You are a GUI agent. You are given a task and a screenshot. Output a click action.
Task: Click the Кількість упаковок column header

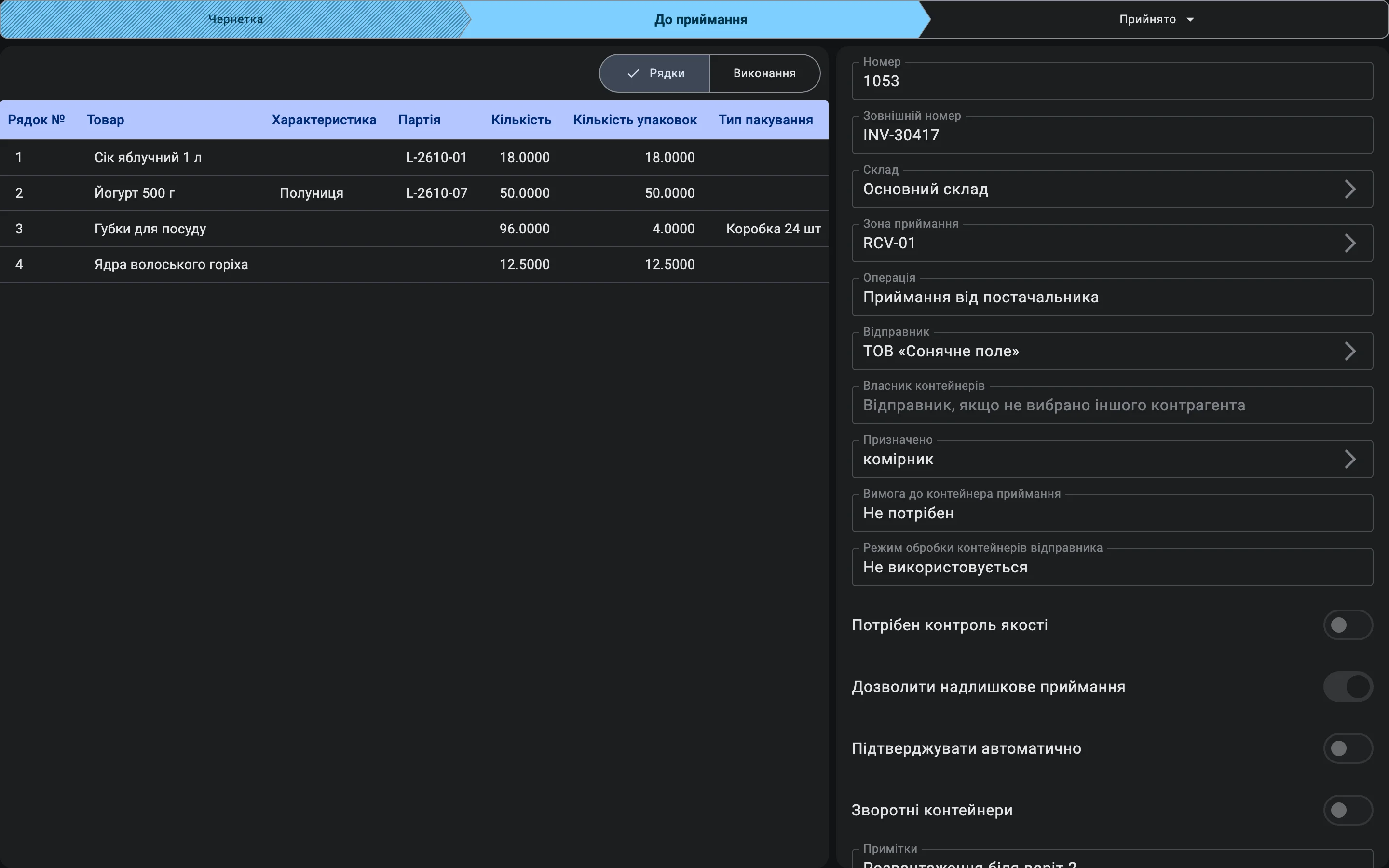(x=635, y=120)
